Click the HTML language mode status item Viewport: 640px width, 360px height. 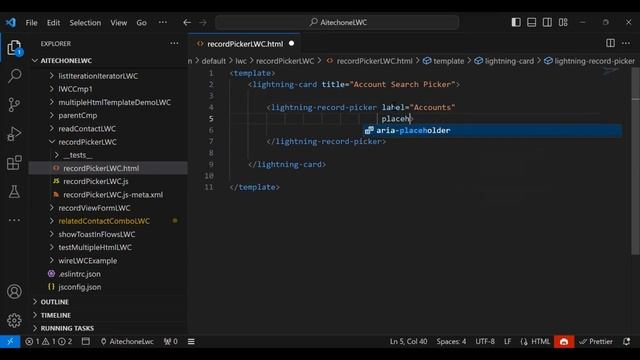[x=535, y=342]
